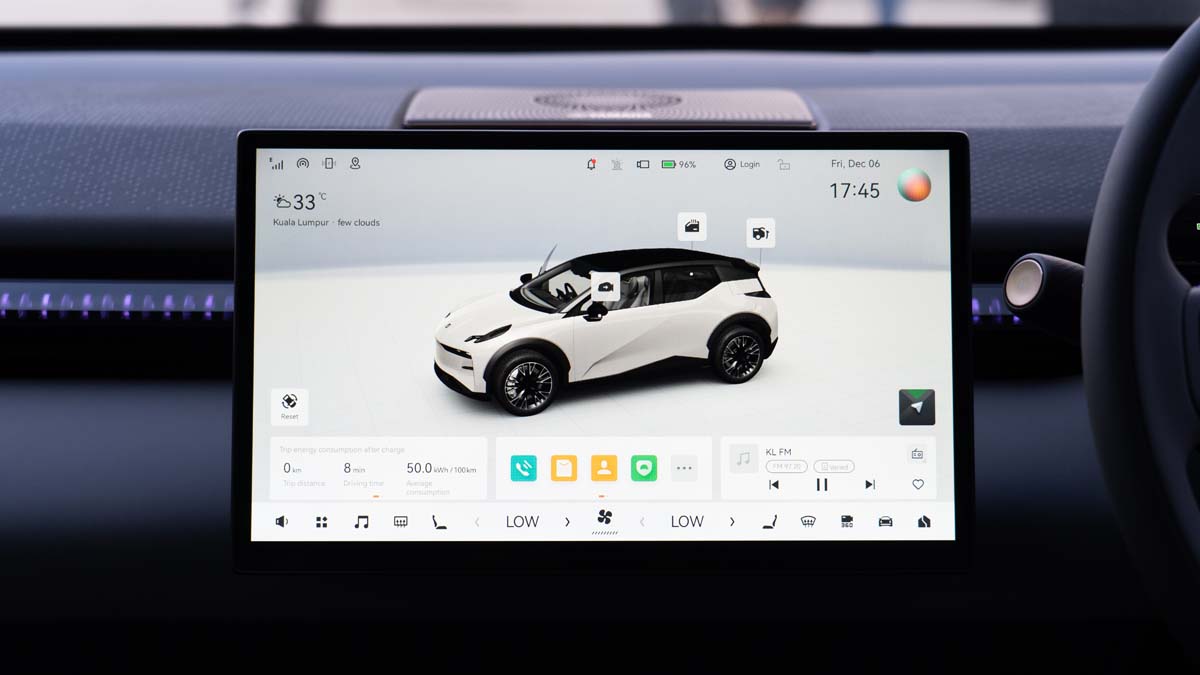Decrease right temperature with left chevron

pyautogui.click(x=642, y=521)
